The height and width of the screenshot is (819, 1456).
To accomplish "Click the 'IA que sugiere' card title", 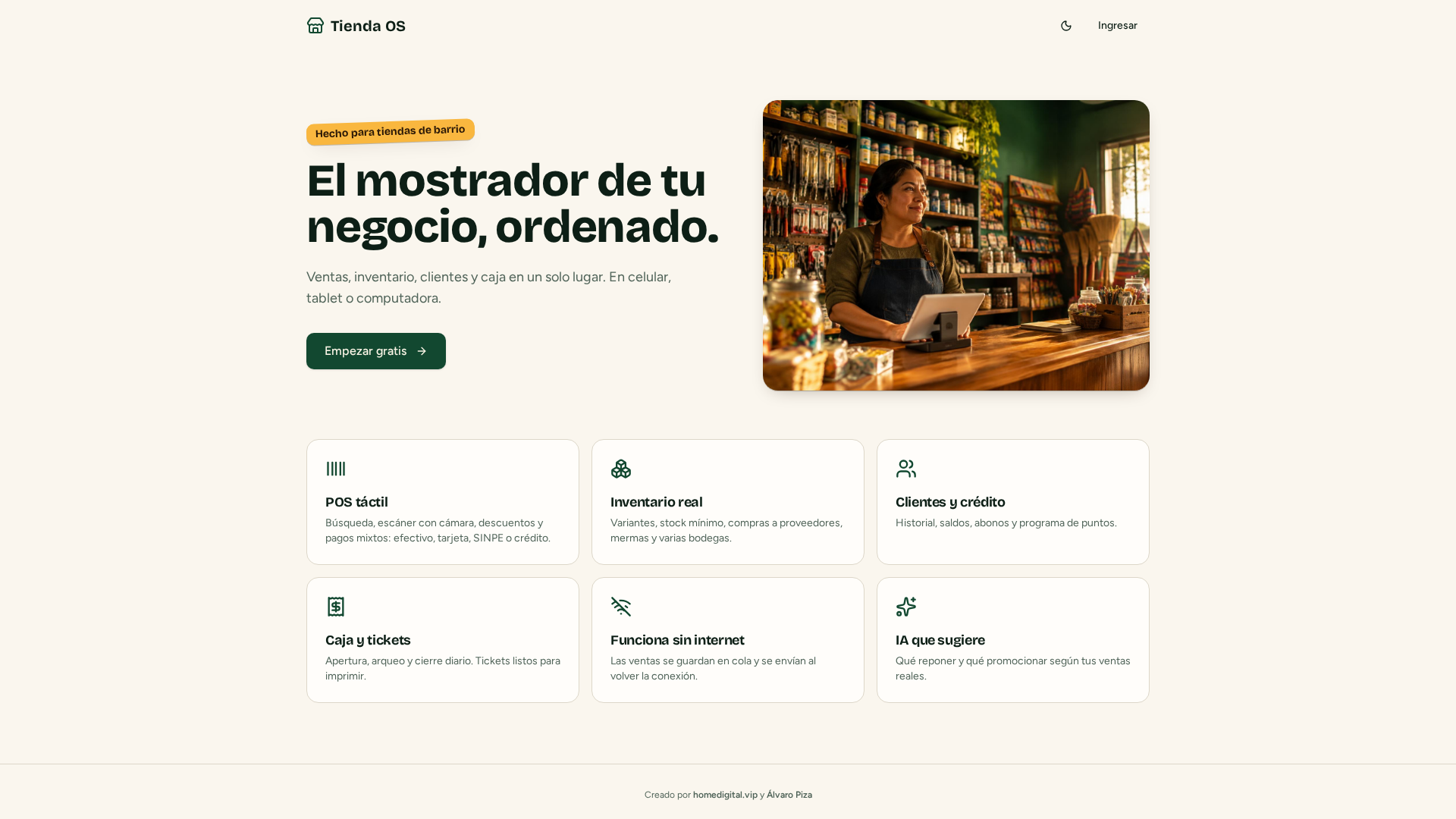I will click(x=940, y=640).
